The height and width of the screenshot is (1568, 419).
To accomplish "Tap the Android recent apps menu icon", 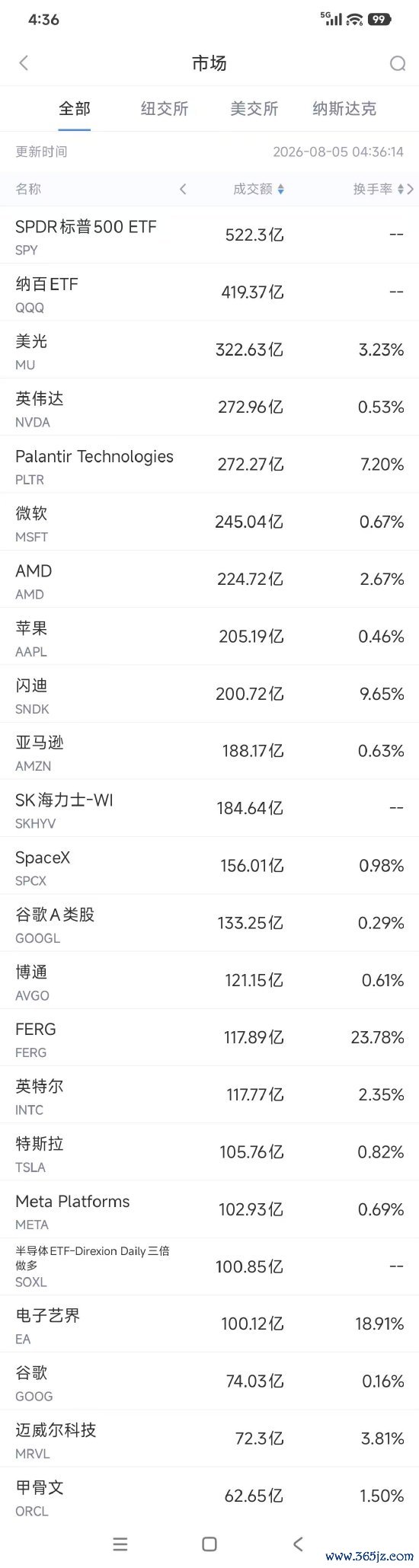I will click(120, 1544).
